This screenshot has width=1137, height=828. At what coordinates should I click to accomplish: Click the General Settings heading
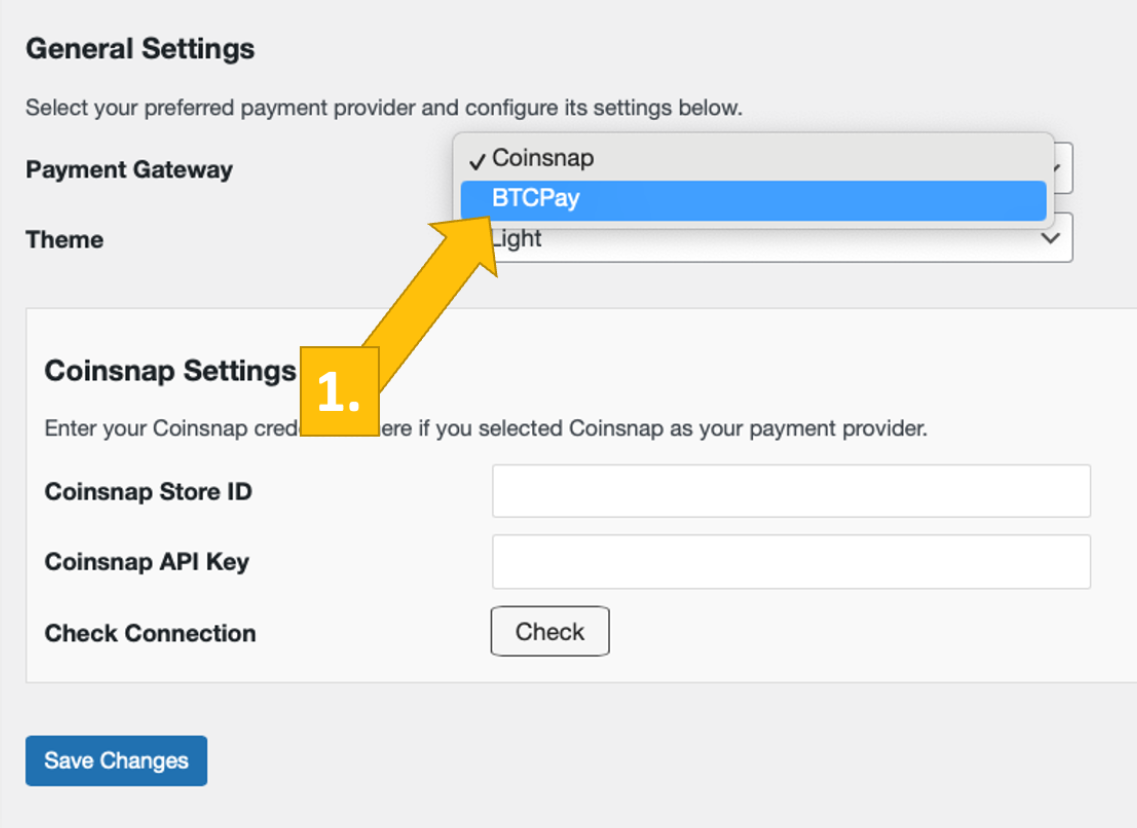click(x=140, y=49)
